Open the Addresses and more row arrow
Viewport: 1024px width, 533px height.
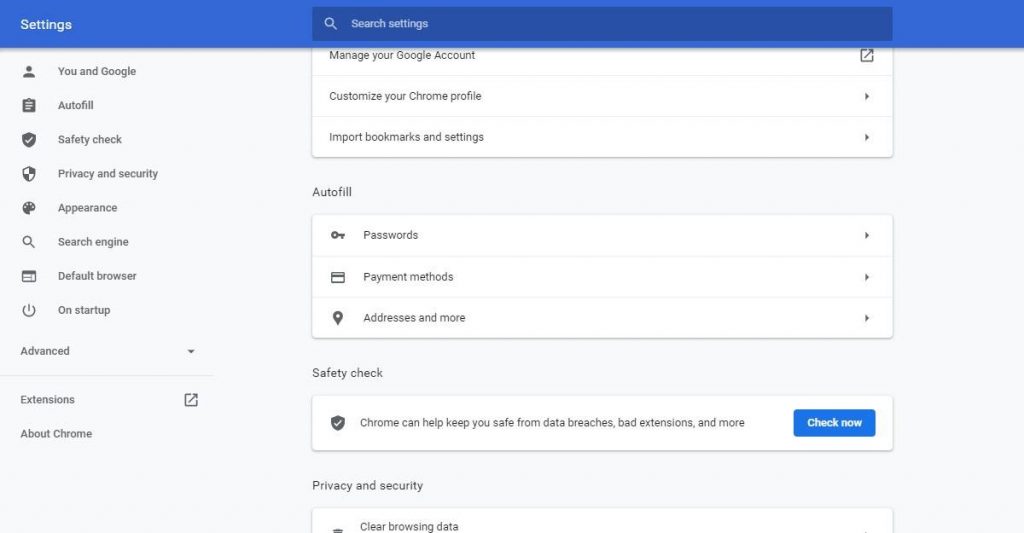click(867, 318)
